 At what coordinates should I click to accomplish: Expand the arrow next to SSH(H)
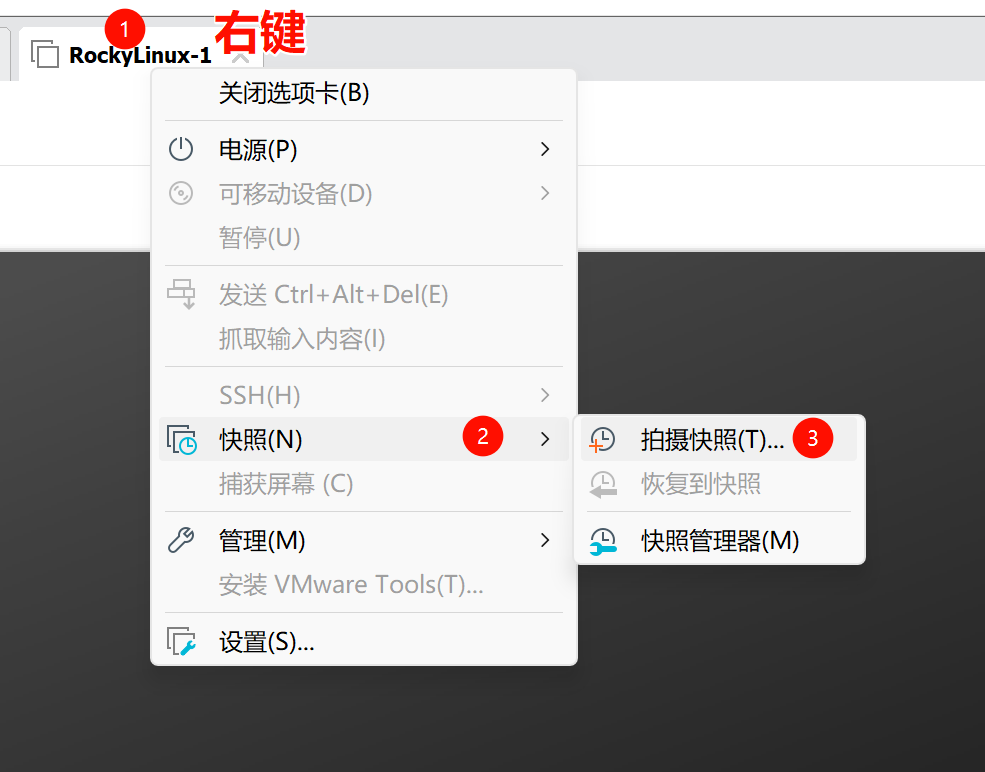point(545,395)
